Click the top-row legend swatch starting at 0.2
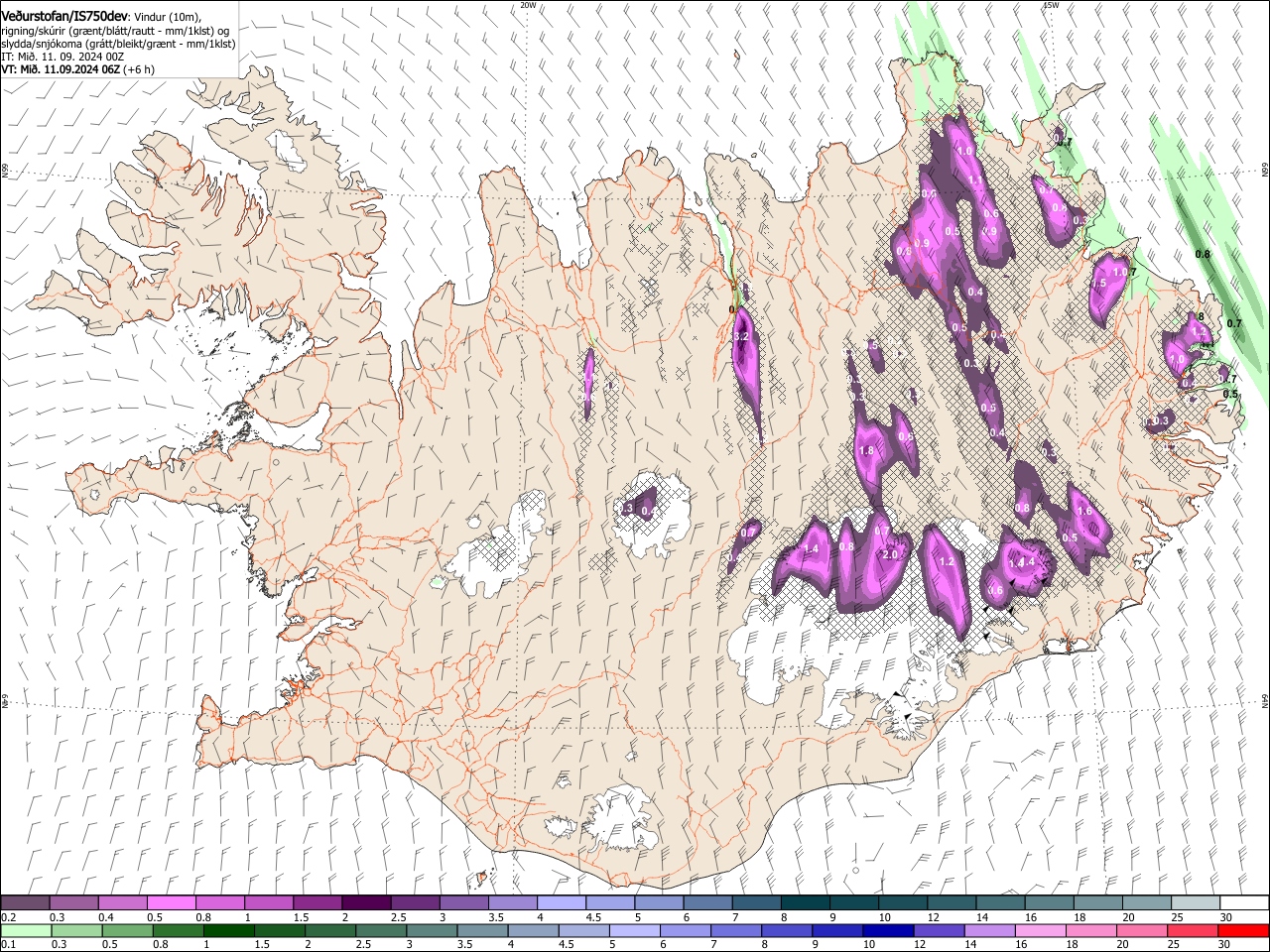Viewport: 1270px width, 952px height. (26, 903)
